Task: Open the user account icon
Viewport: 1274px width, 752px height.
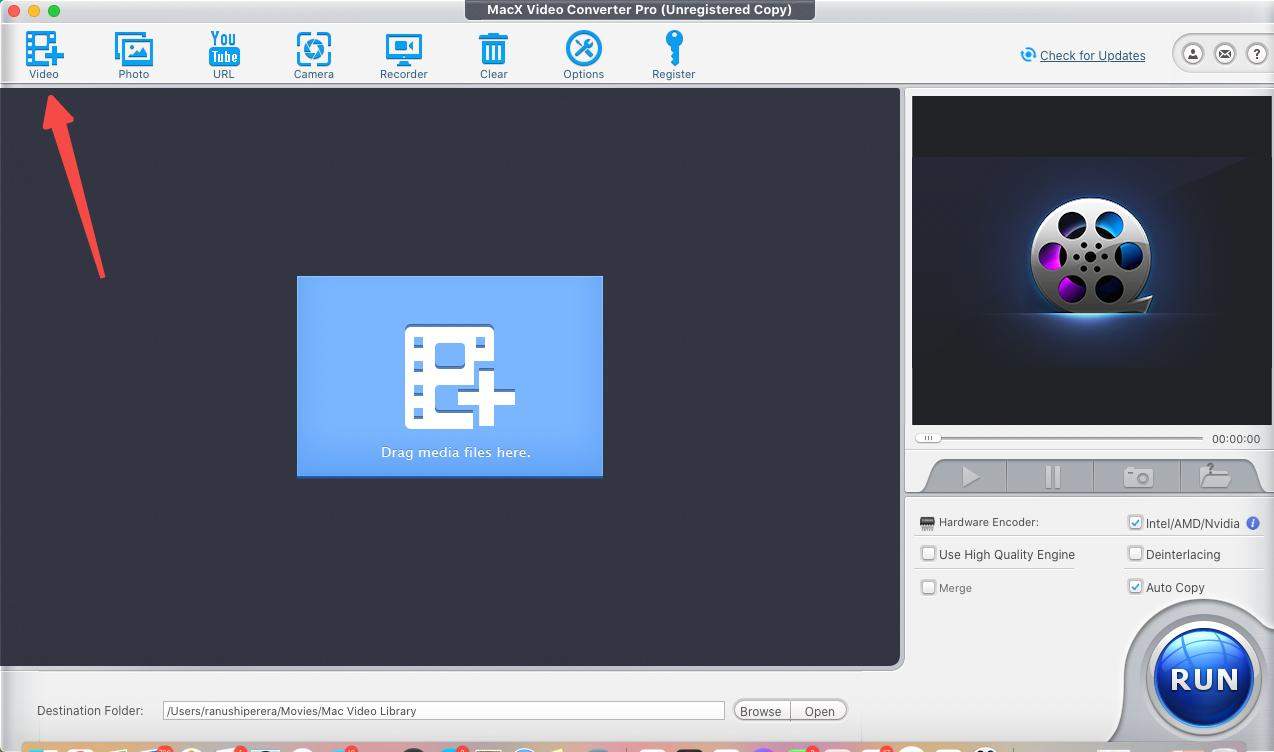Action: pos(1192,54)
